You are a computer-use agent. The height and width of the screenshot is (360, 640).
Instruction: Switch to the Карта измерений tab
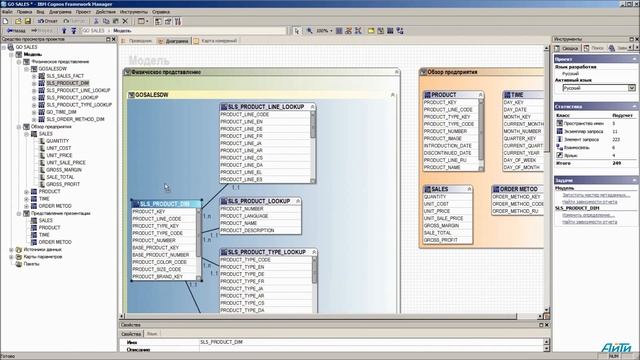(x=216, y=41)
